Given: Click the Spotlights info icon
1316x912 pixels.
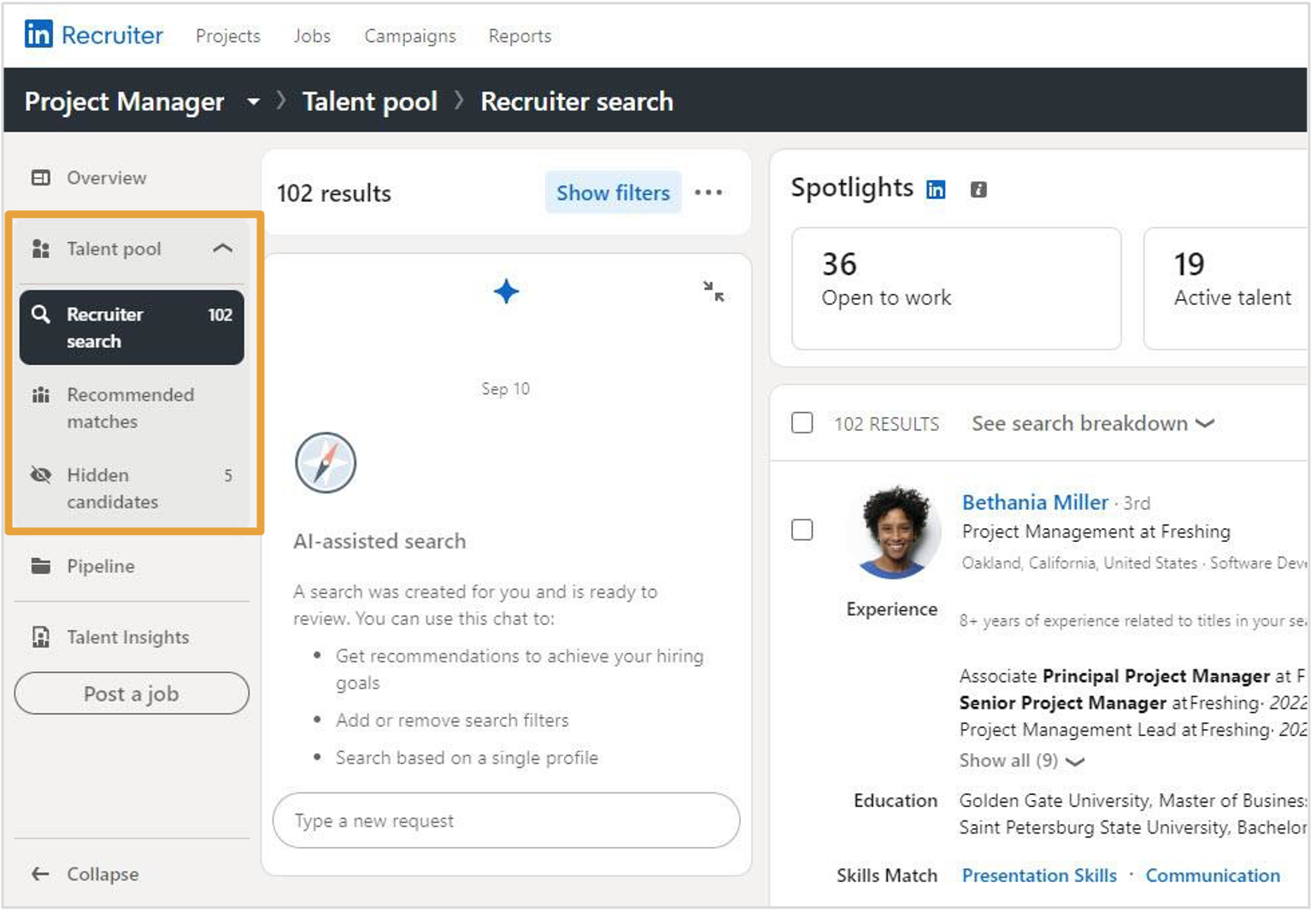Looking at the screenshot, I should tap(978, 190).
